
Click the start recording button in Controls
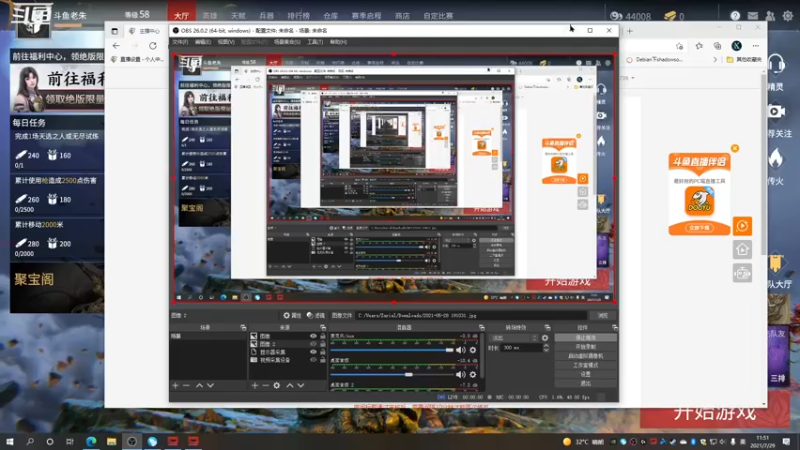click(585, 347)
